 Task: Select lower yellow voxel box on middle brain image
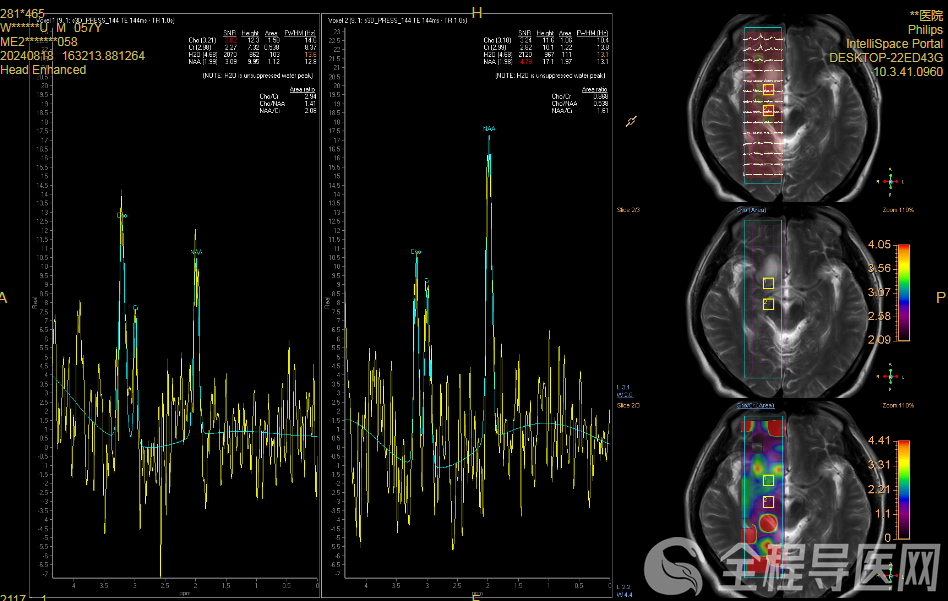click(768, 304)
